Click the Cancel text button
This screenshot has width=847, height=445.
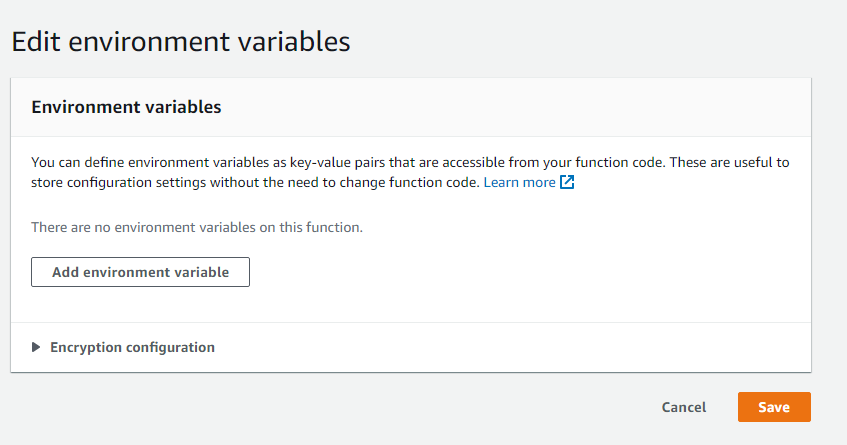coord(684,407)
